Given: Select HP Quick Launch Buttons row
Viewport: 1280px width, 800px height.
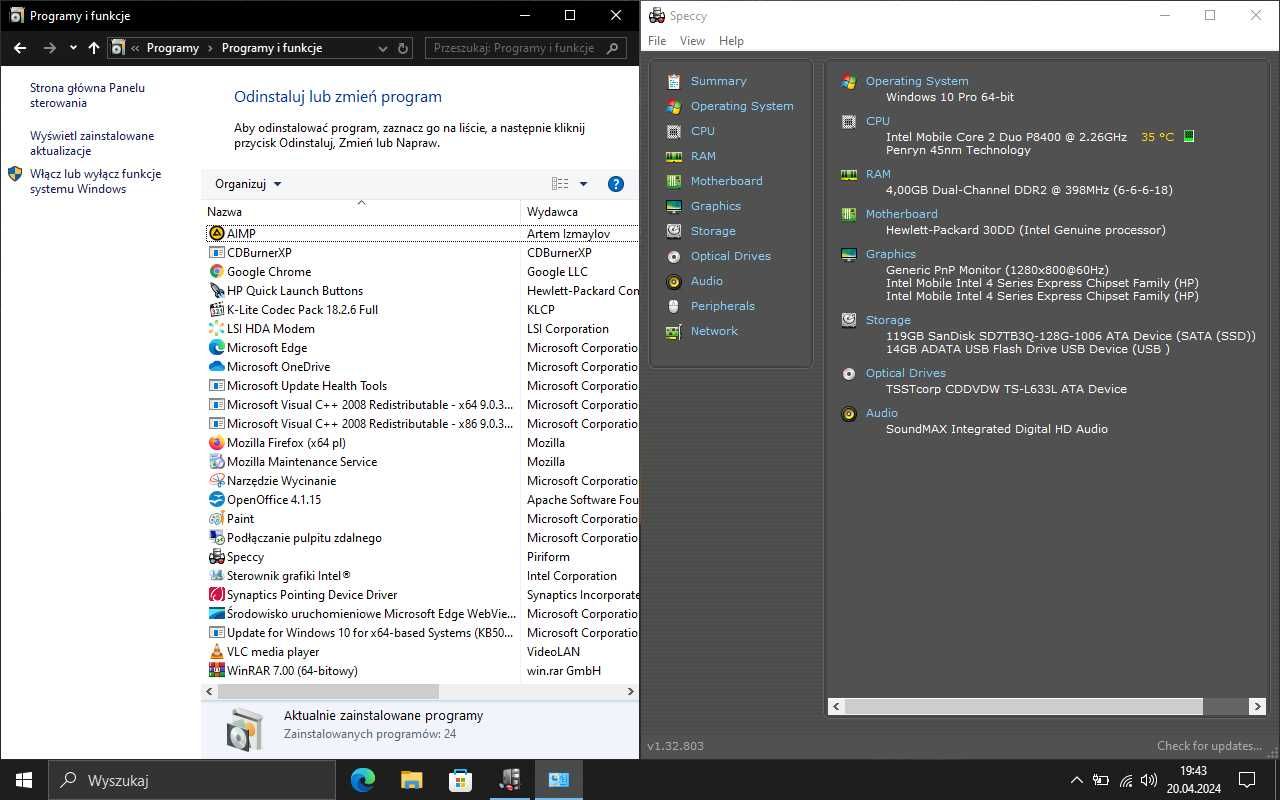Looking at the screenshot, I should (x=420, y=290).
